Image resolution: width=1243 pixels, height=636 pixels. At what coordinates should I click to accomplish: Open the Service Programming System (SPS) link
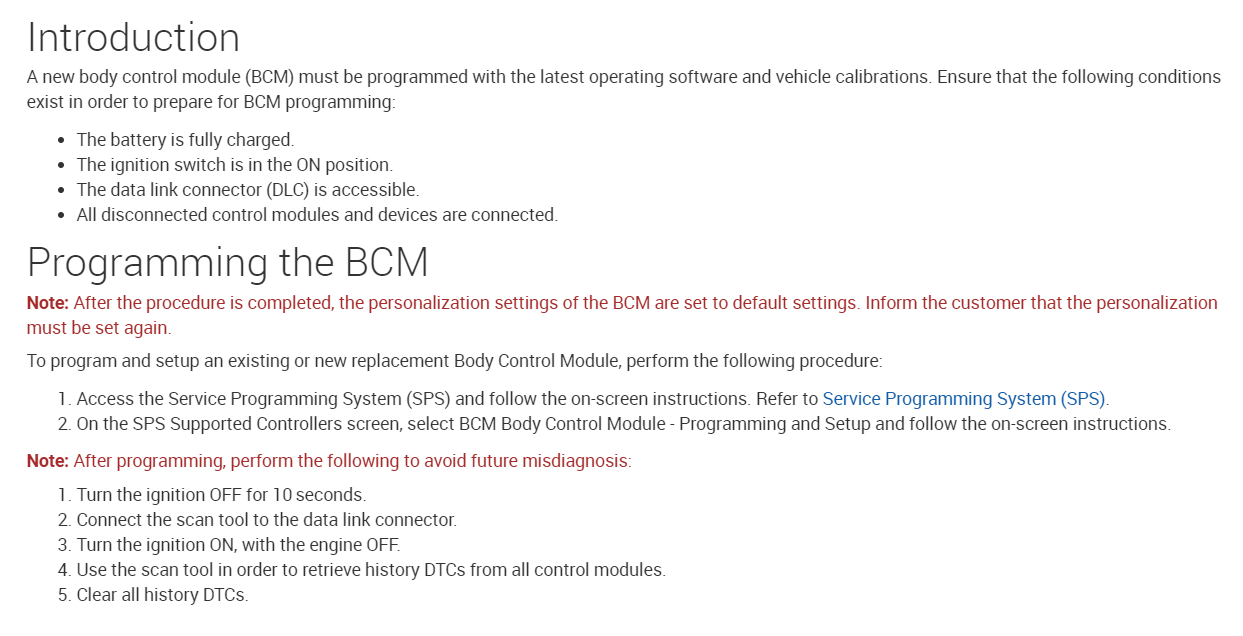click(965, 398)
